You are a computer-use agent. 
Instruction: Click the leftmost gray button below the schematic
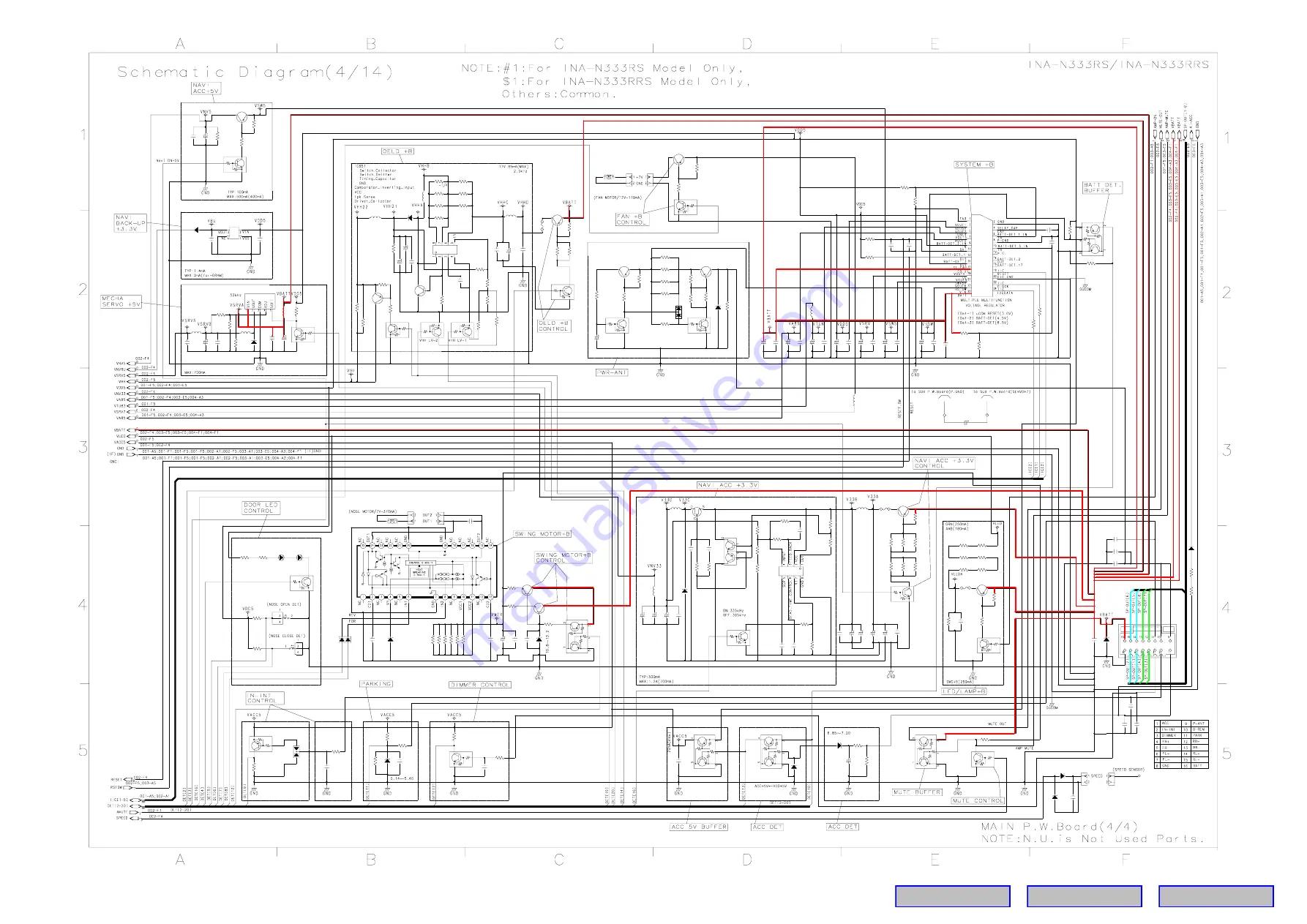click(x=952, y=896)
